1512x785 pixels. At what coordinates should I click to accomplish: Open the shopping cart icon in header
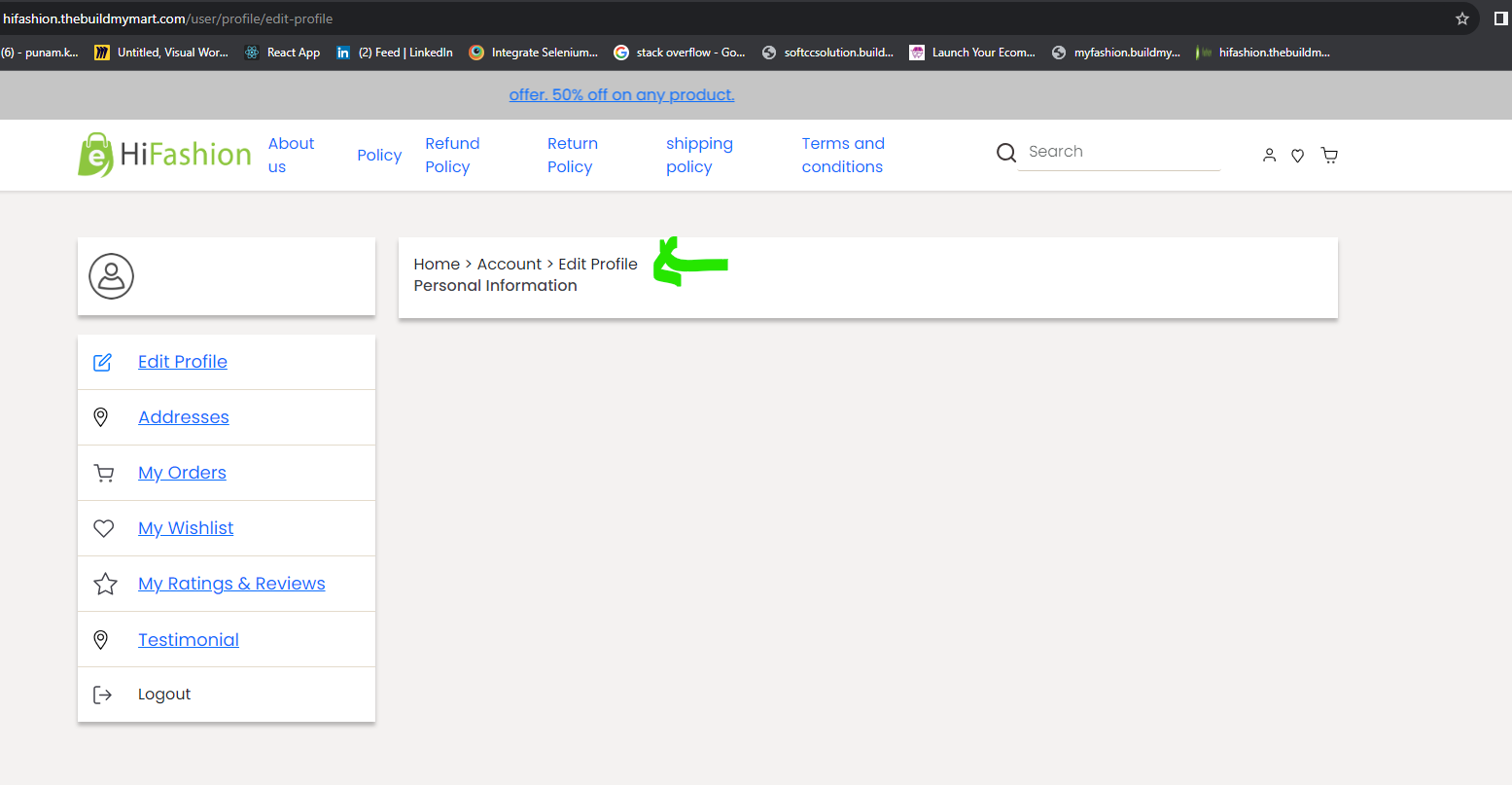point(1329,155)
